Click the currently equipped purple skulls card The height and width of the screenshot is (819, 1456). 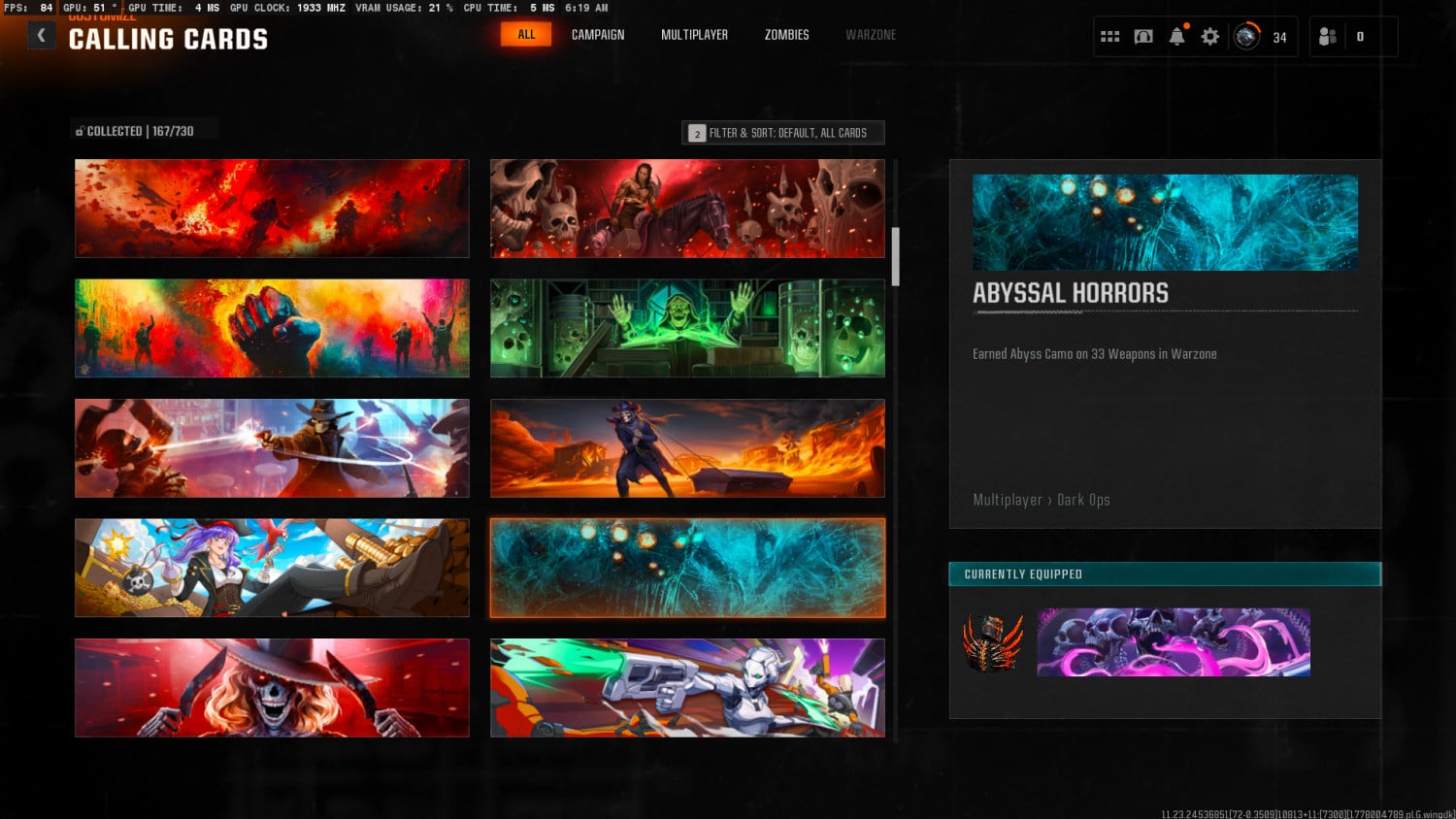(x=1174, y=642)
